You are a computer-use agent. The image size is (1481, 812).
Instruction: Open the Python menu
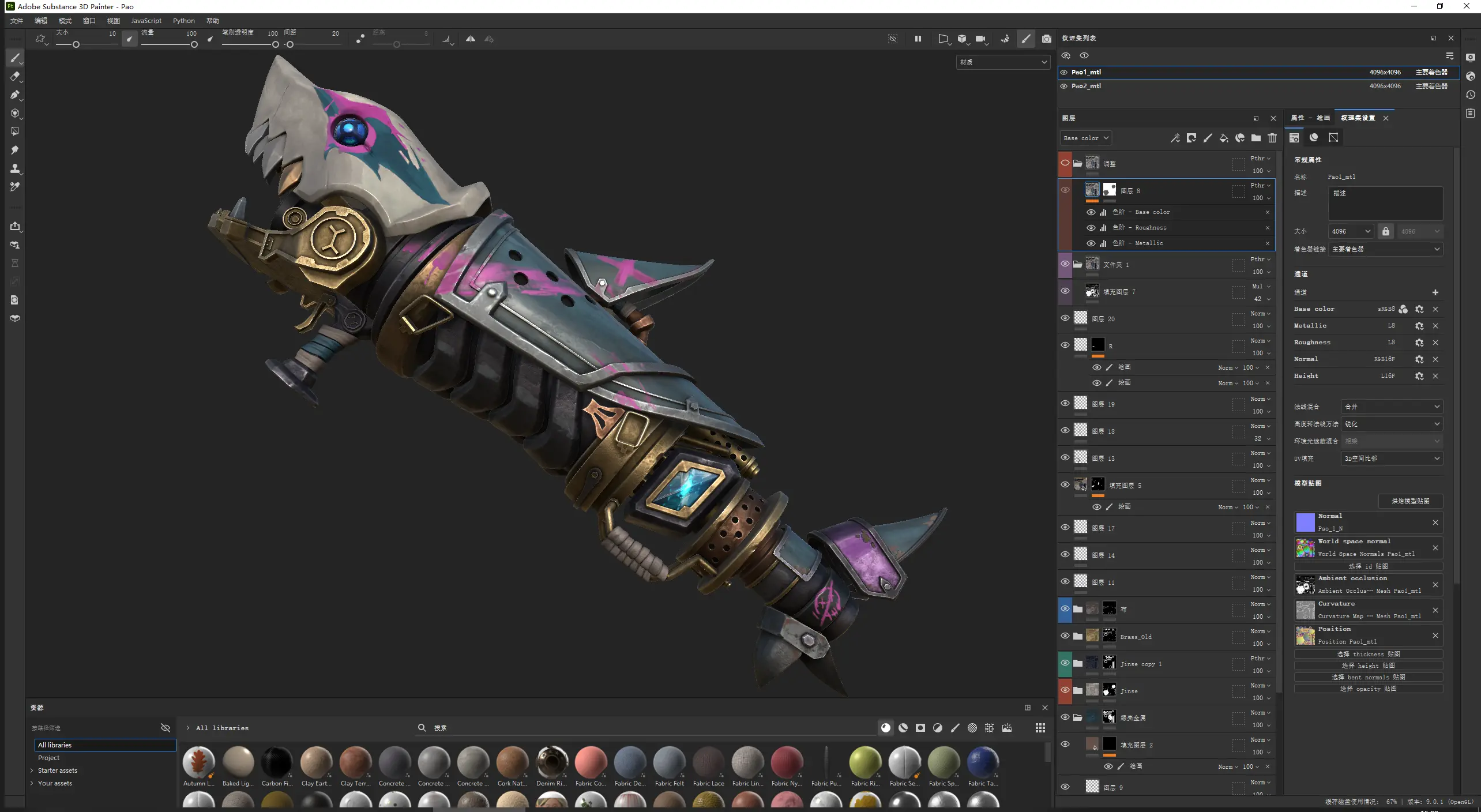(x=183, y=21)
